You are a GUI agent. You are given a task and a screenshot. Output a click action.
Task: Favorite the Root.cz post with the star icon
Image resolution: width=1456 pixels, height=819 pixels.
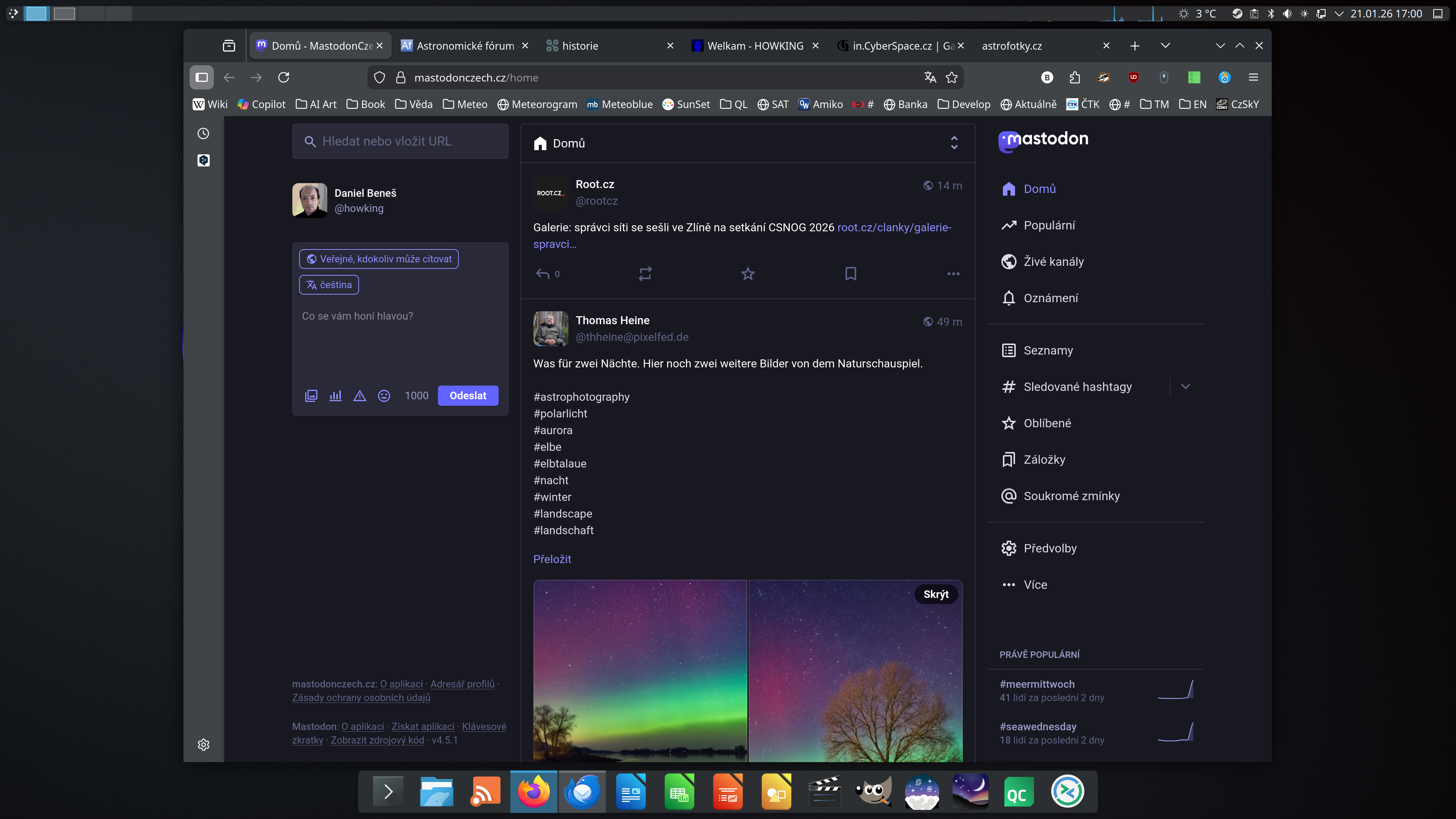pyautogui.click(x=748, y=273)
